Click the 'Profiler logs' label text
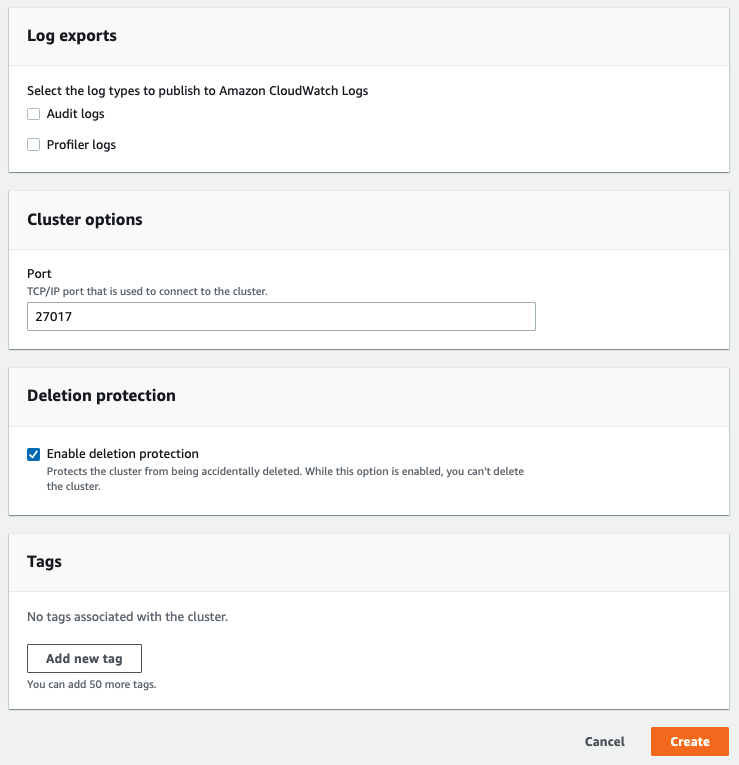 [x=81, y=145]
